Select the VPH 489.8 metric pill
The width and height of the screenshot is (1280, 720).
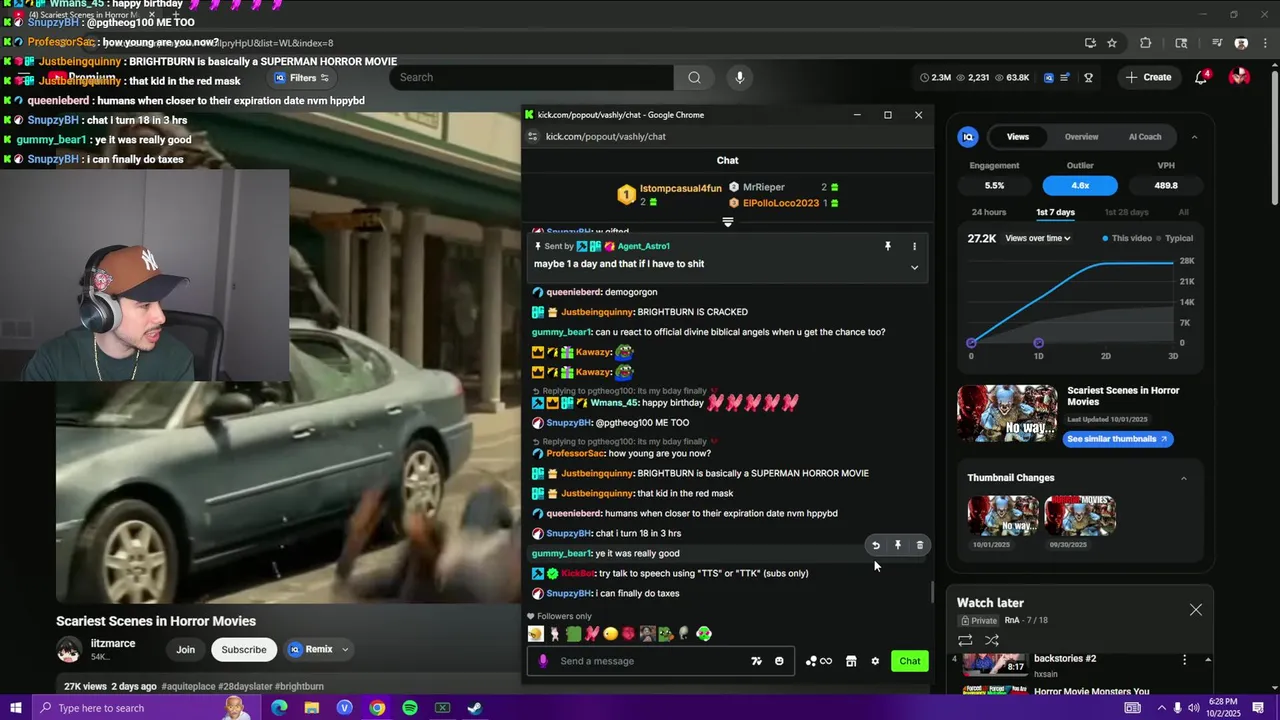point(1166,185)
